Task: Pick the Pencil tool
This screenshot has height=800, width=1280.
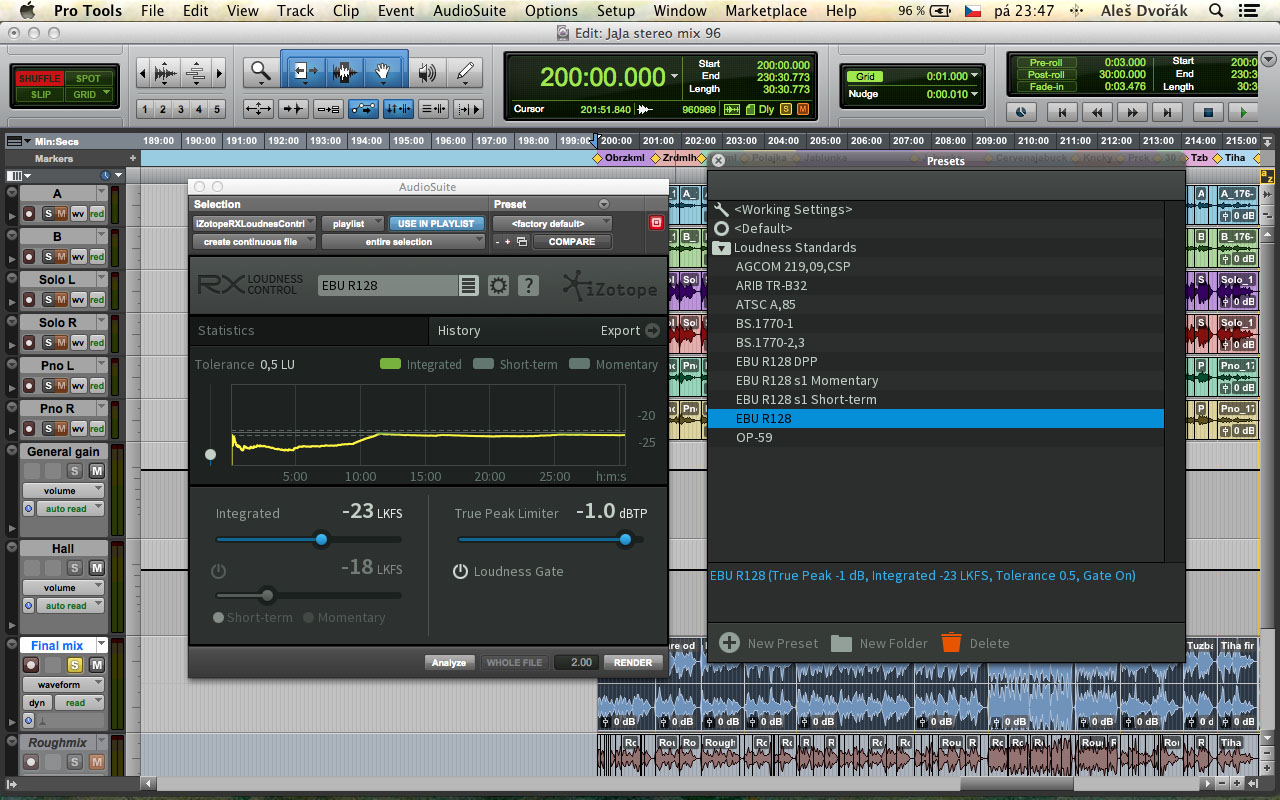Action: (464, 72)
